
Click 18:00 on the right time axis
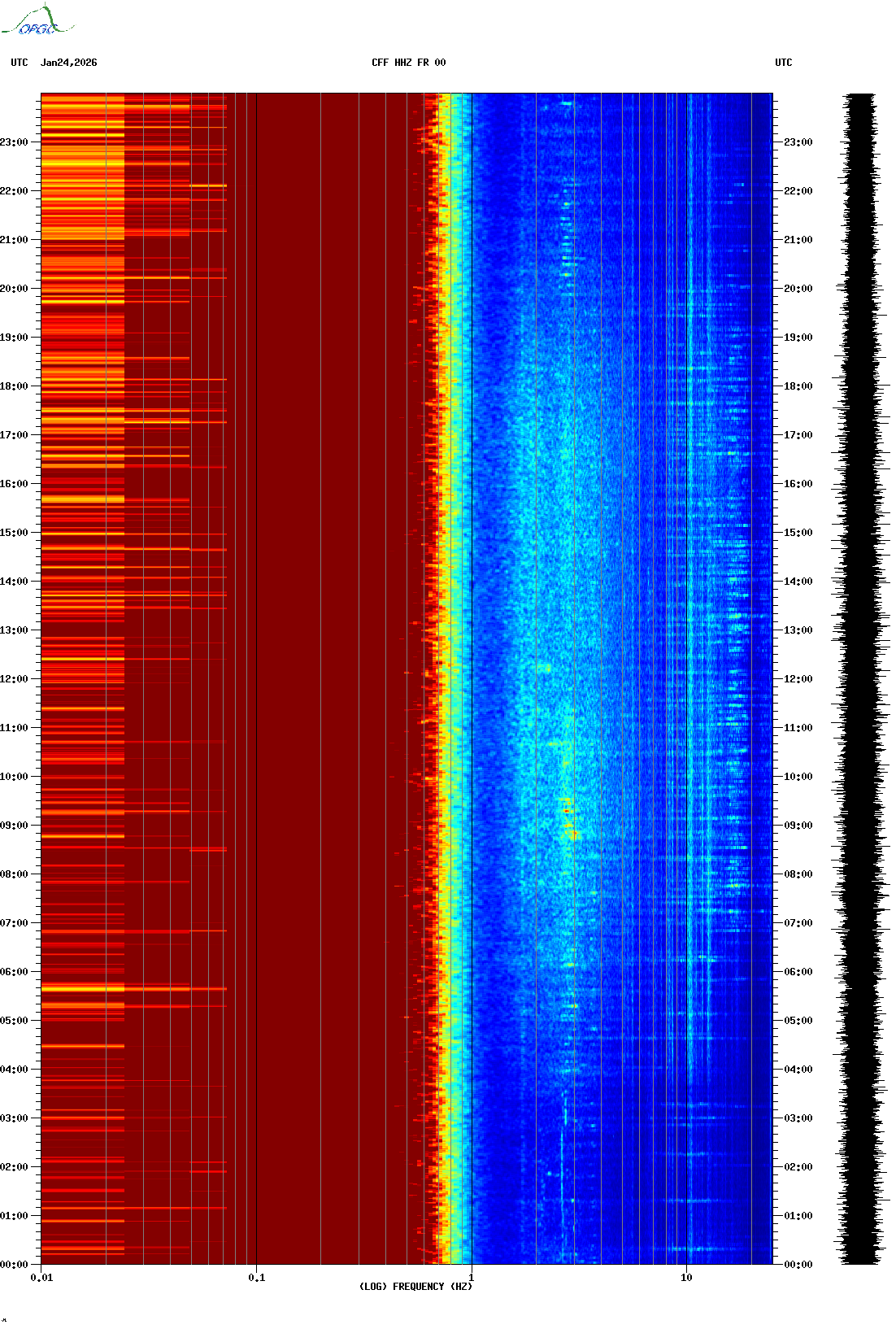pyautogui.click(x=798, y=386)
